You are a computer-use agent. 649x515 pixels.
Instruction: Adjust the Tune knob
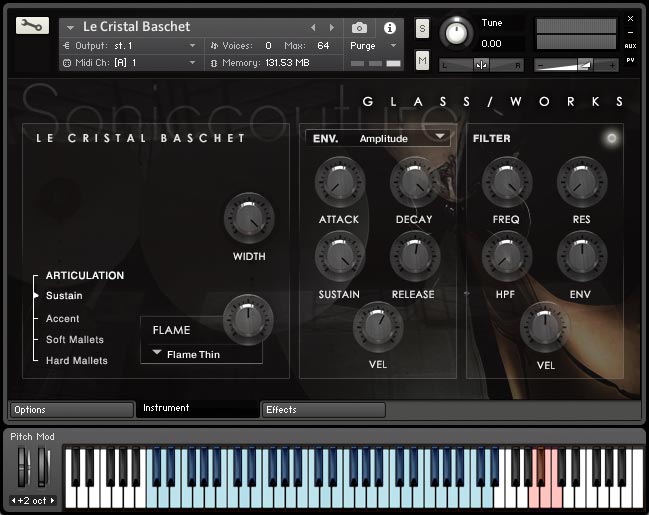456,33
